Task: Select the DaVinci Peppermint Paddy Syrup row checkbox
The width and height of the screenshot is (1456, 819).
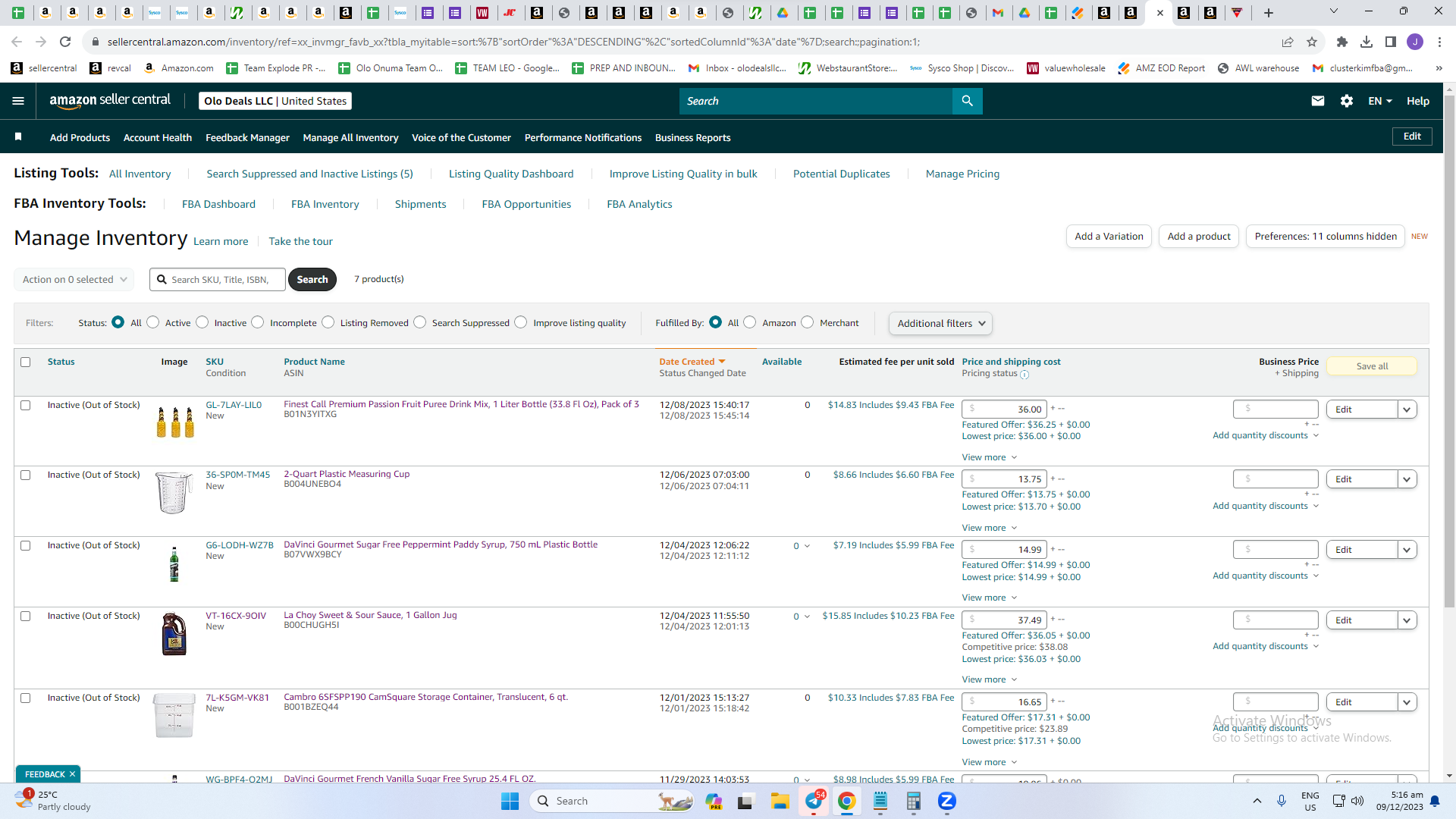Action: pyautogui.click(x=26, y=545)
